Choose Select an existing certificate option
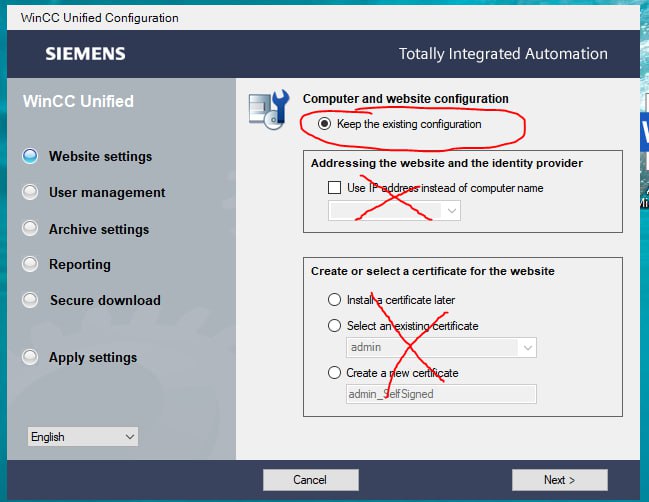This screenshot has width=649, height=502. (334, 326)
